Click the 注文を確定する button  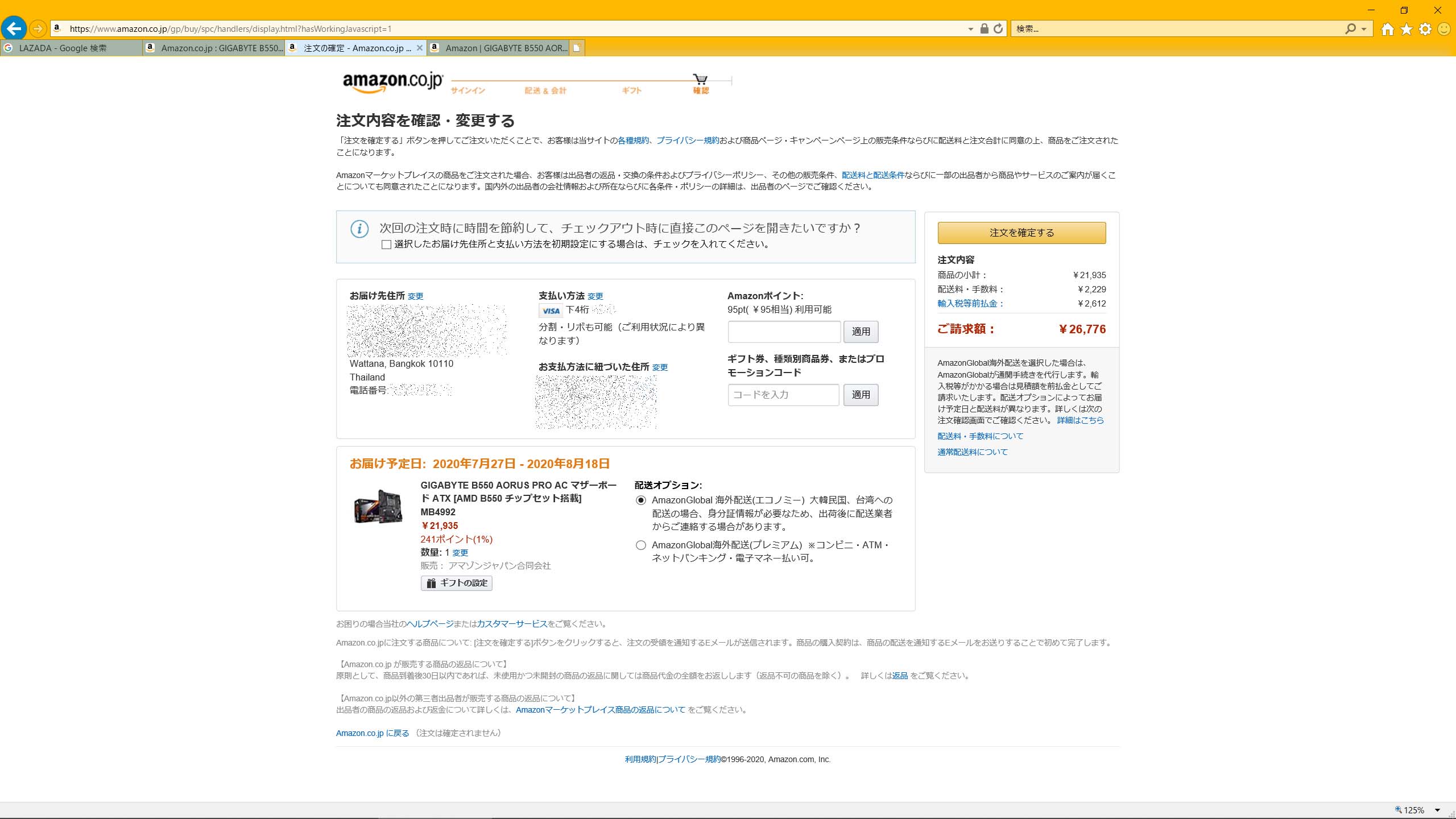1021,233
